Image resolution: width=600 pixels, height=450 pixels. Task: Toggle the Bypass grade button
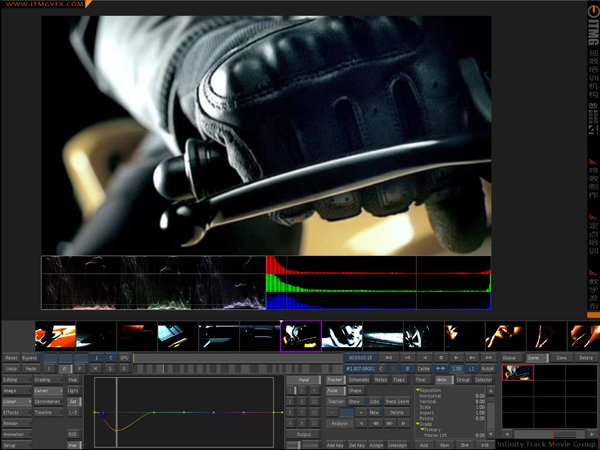(31, 357)
